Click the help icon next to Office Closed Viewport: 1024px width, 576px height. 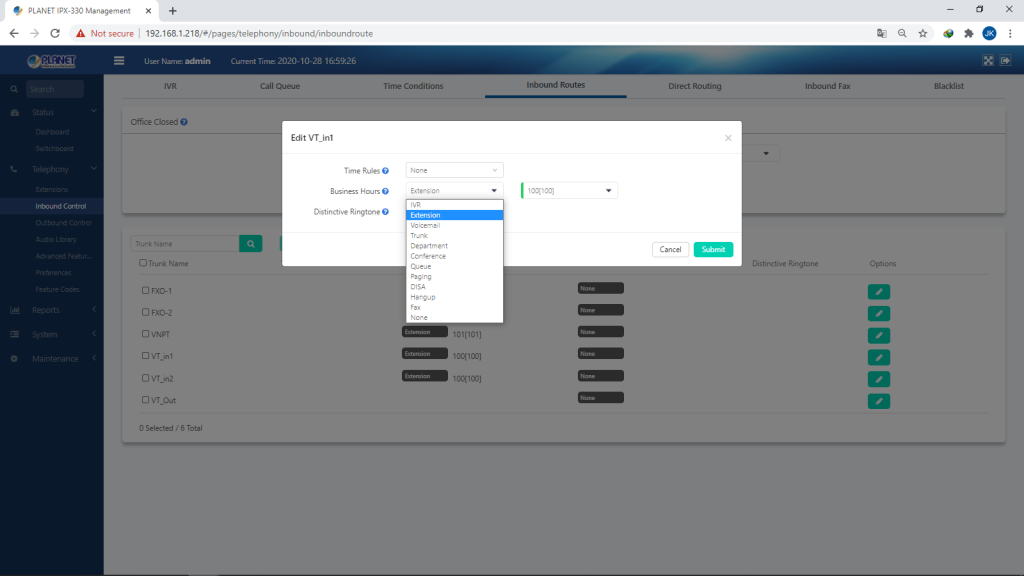pos(184,122)
